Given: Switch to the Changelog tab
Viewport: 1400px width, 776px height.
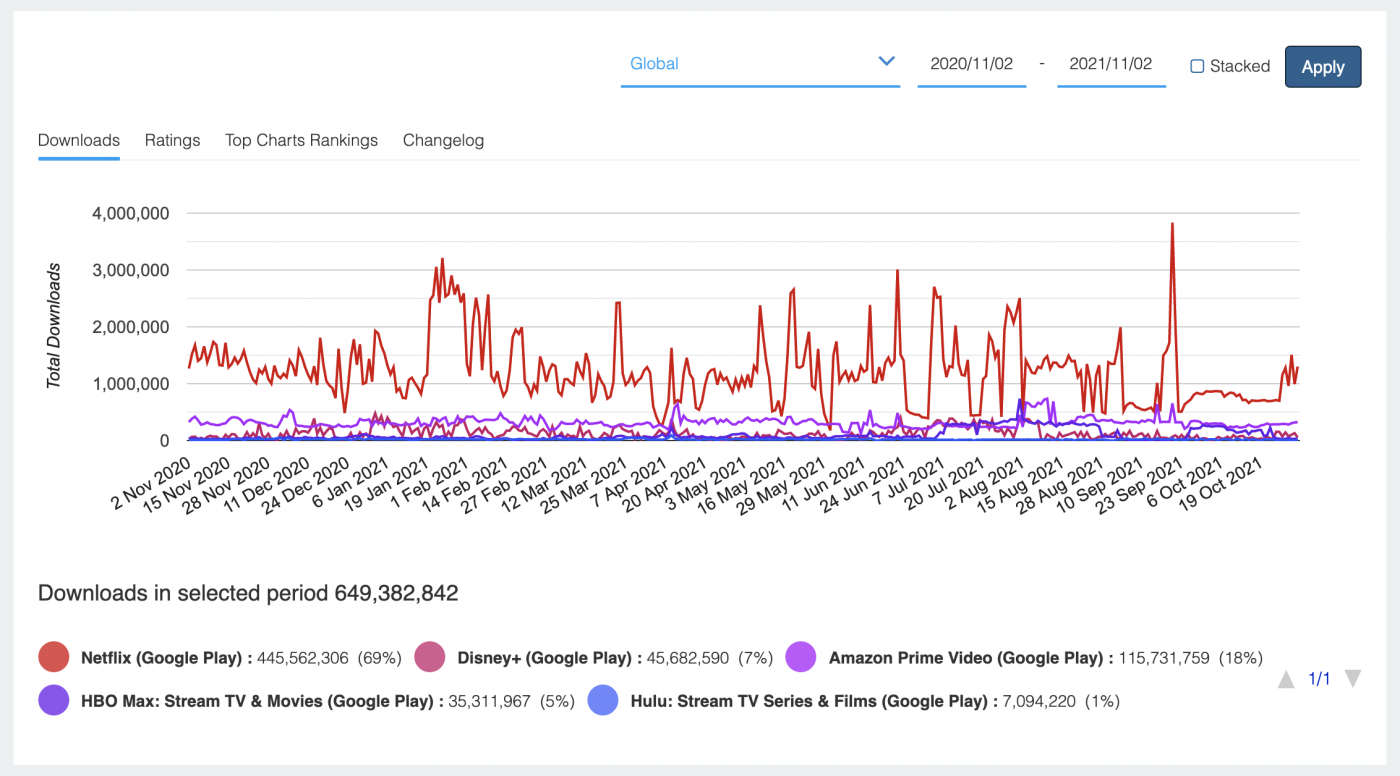Looking at the screenshot, I should (443, 140).
